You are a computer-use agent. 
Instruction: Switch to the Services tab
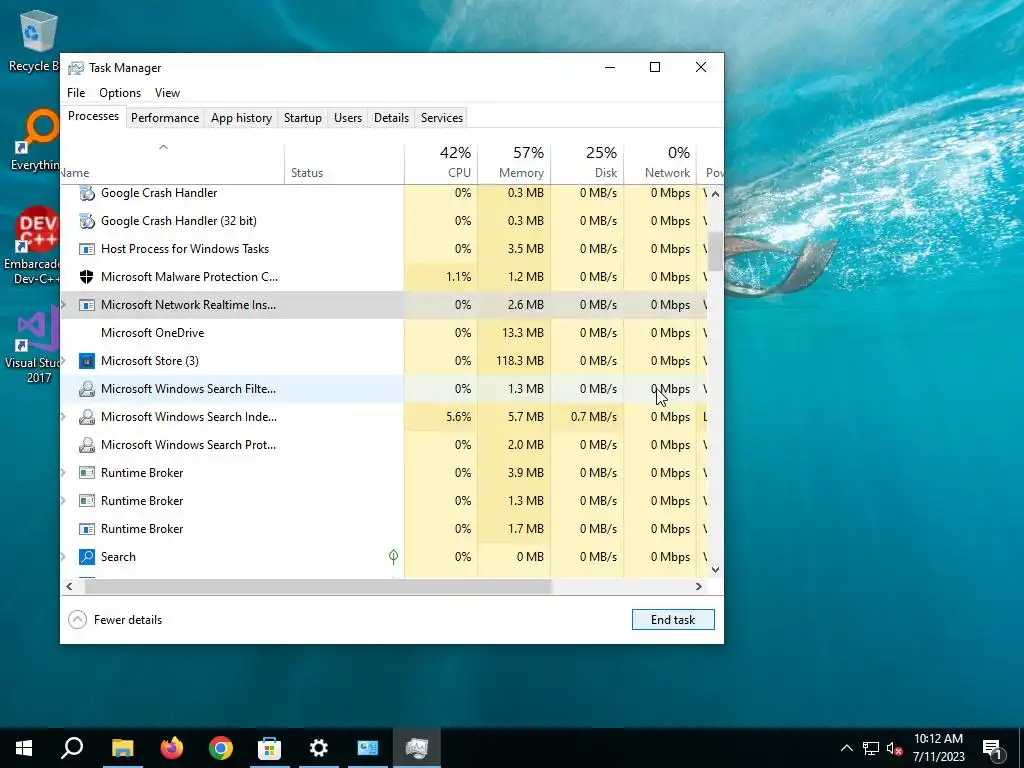[x=441, y=118]
